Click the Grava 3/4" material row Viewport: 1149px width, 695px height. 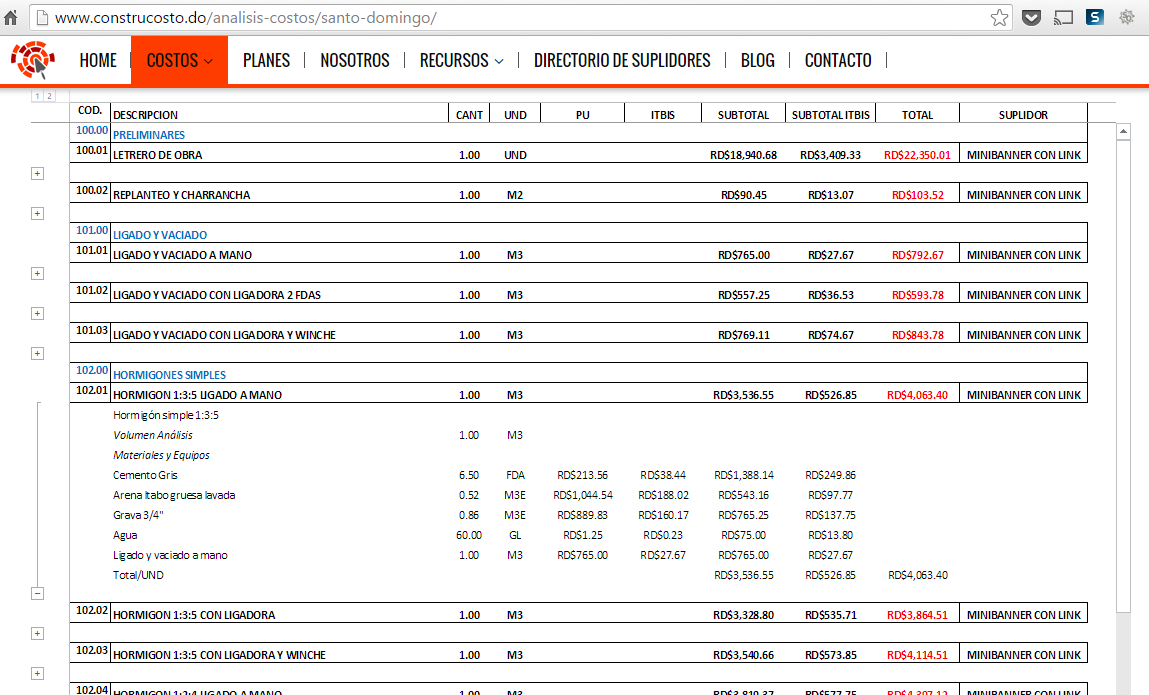138,515
